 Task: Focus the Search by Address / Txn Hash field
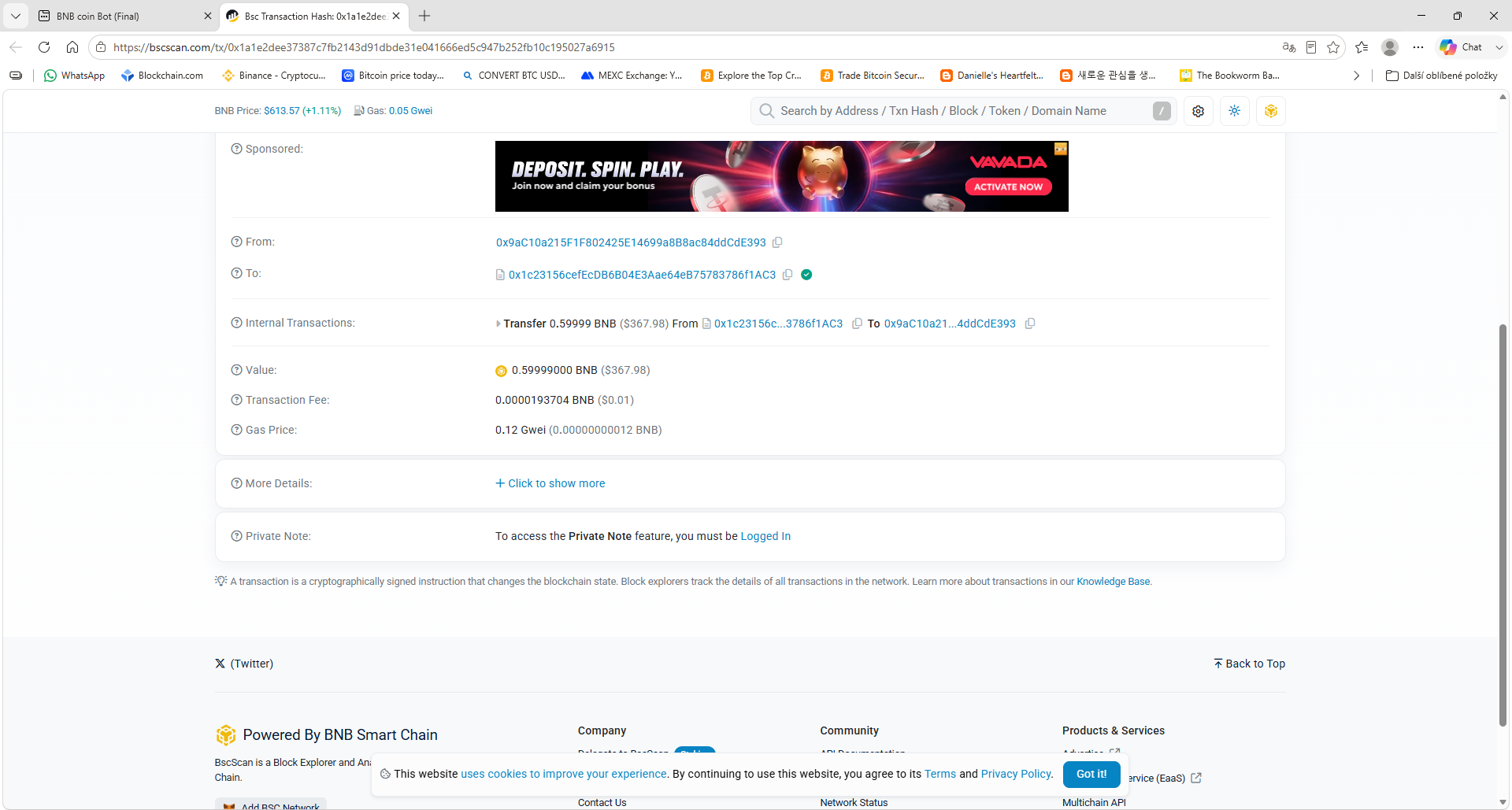pyautogui.click(x=963, y=111)
